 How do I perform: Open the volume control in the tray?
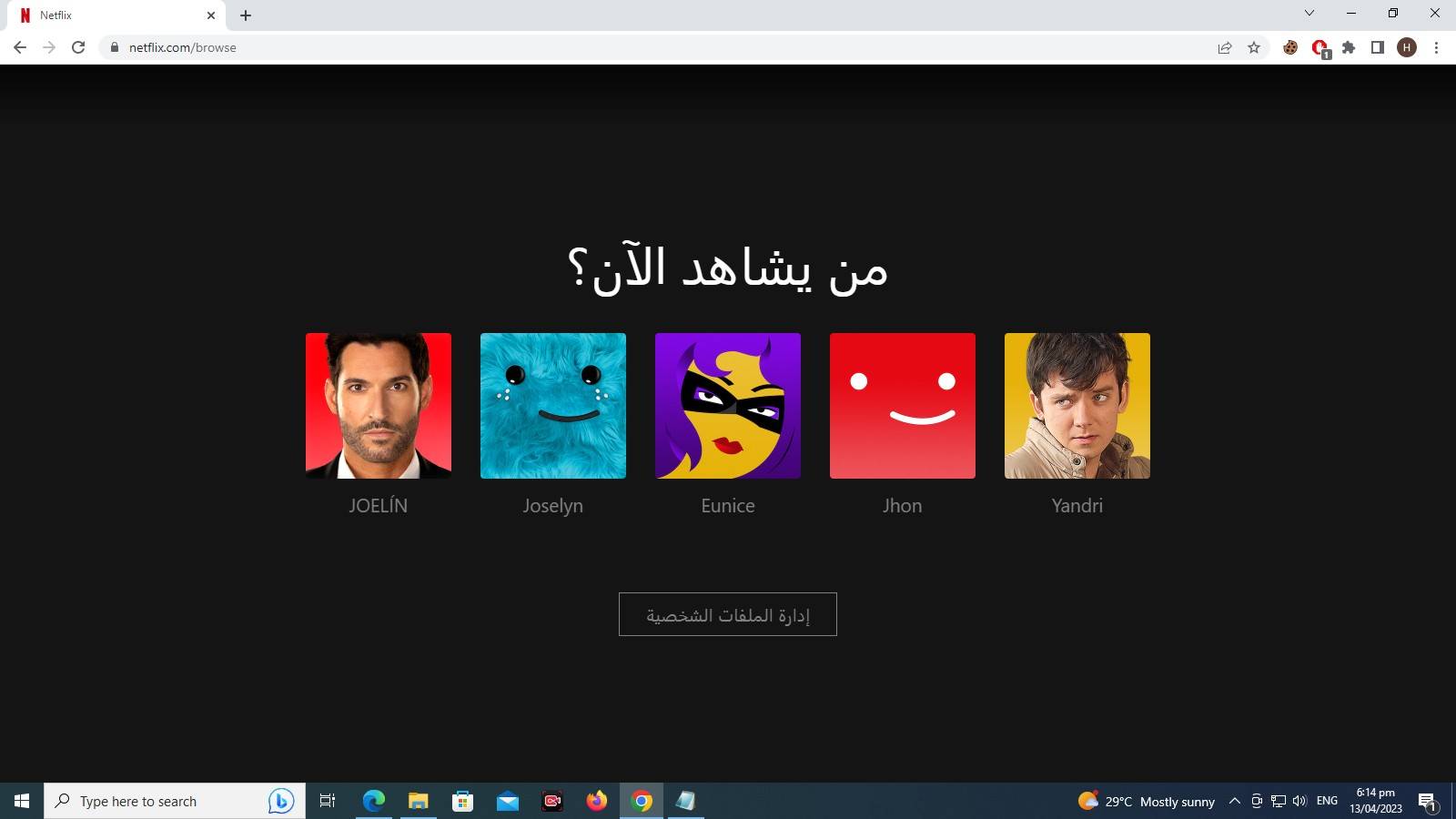coord(1299,801)
